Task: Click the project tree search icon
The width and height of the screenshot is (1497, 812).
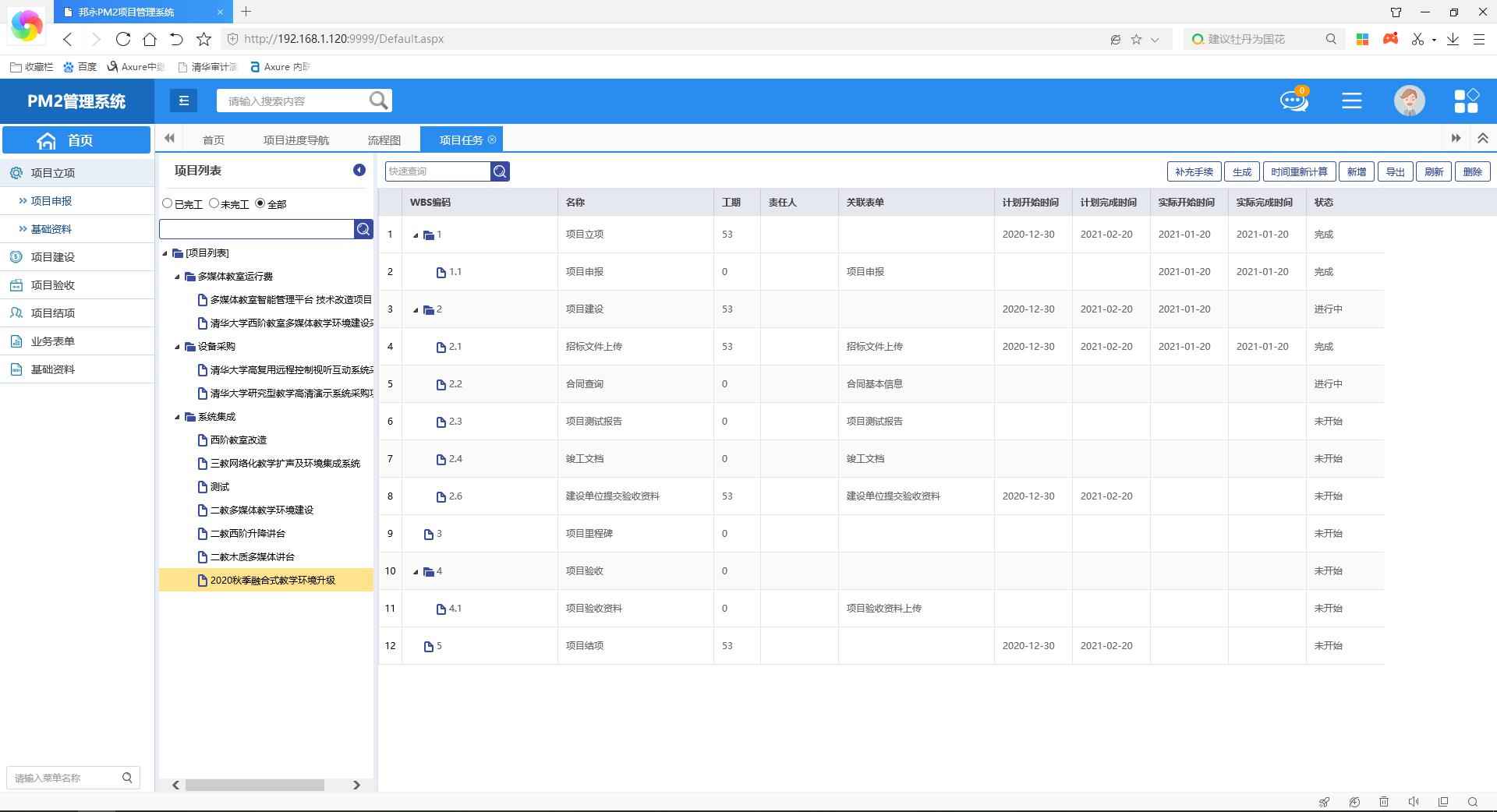Action: pos(363,228)
